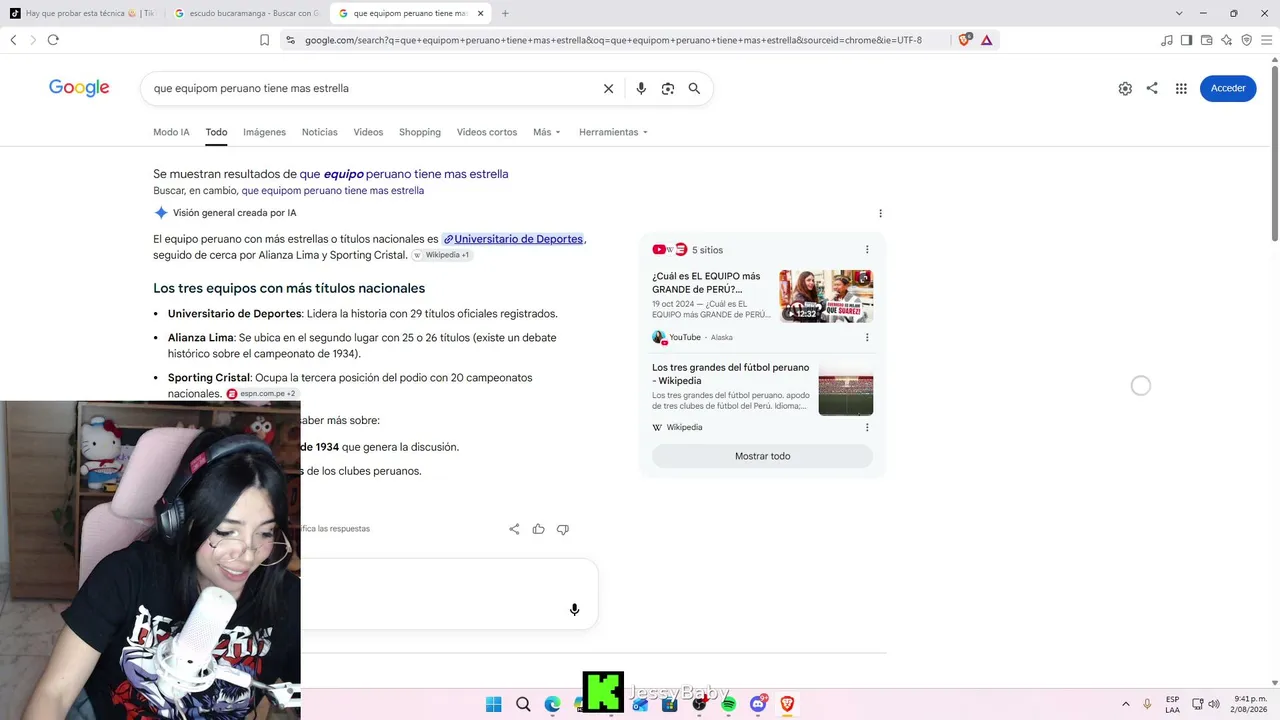Click the browser address bar URL
The image size is (1280, 720).
click(613, 40)
